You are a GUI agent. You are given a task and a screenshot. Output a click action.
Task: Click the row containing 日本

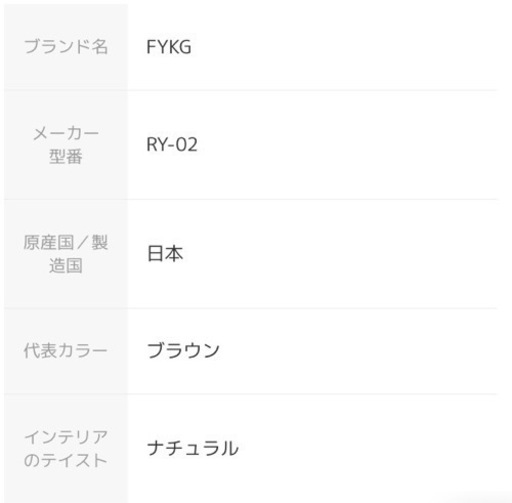pos(250,254)
